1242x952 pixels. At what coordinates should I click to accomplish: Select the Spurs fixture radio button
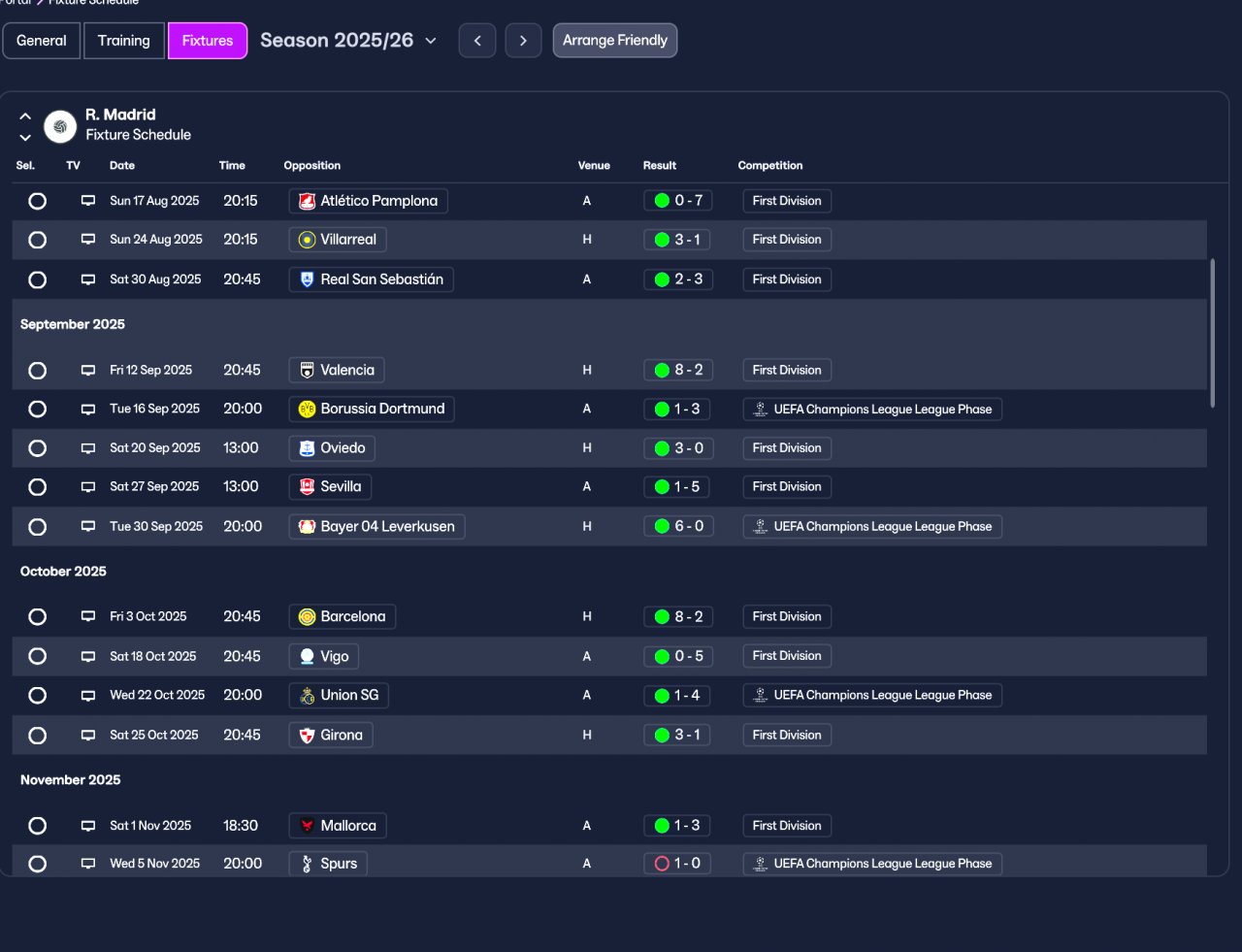click(38, 864)
